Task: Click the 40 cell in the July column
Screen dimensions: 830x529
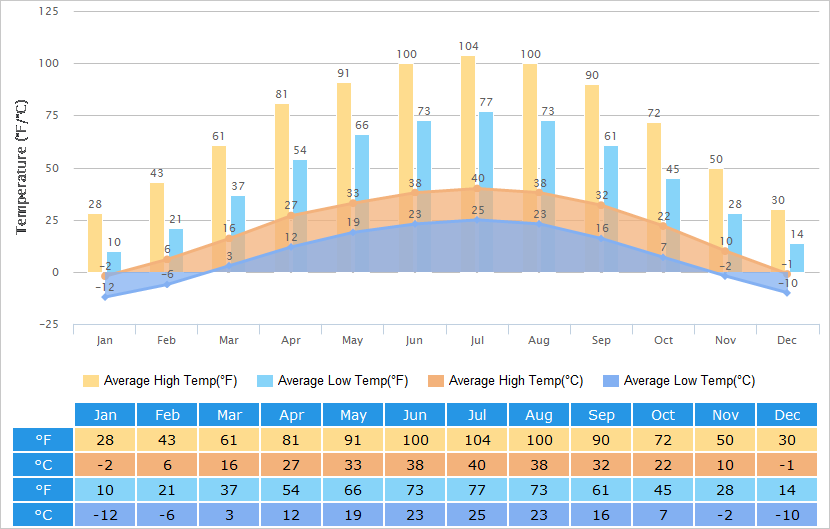Action: (x=477, y=464)
